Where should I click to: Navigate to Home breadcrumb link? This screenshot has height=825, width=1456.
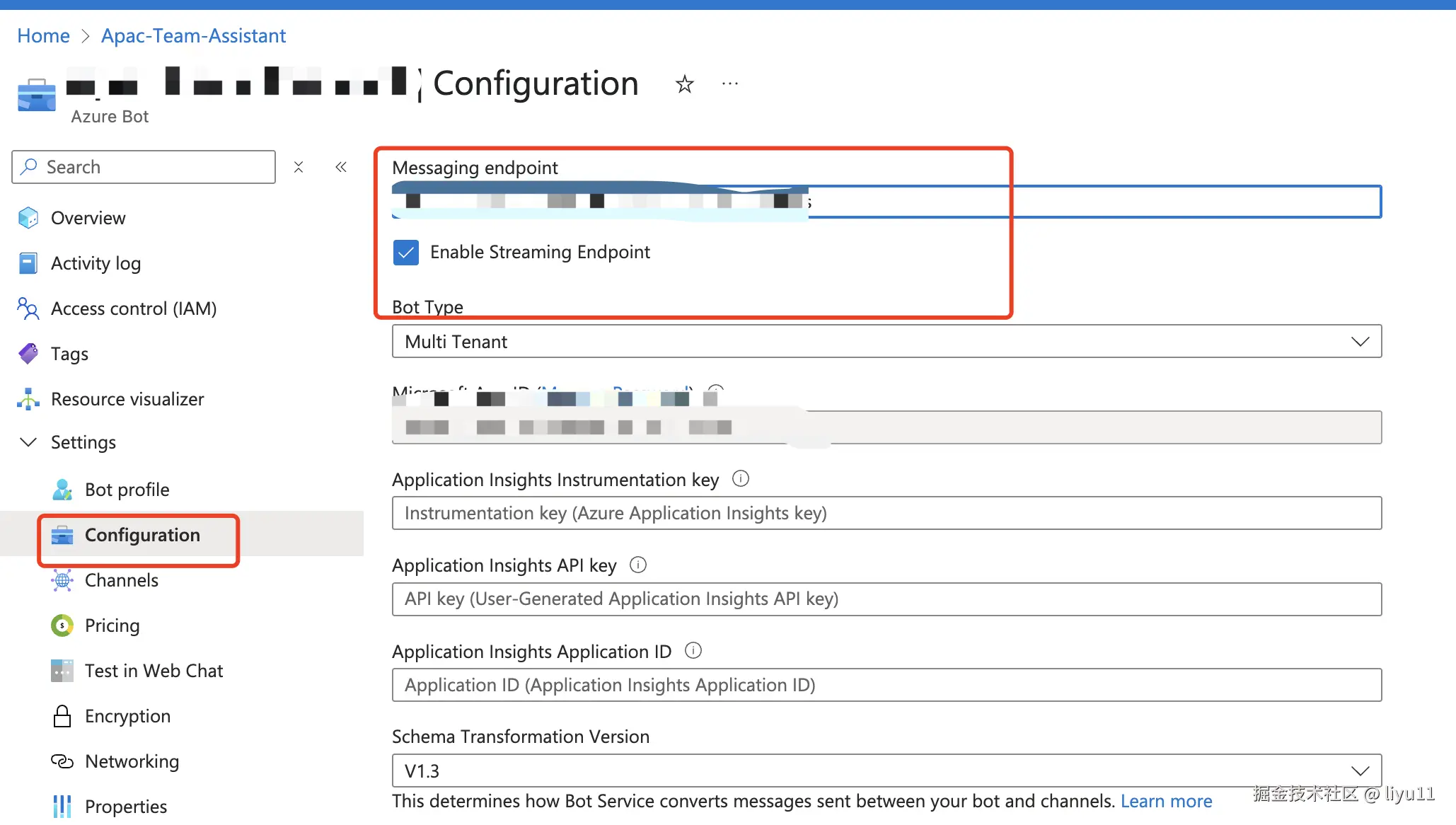[x=43, y=35]
